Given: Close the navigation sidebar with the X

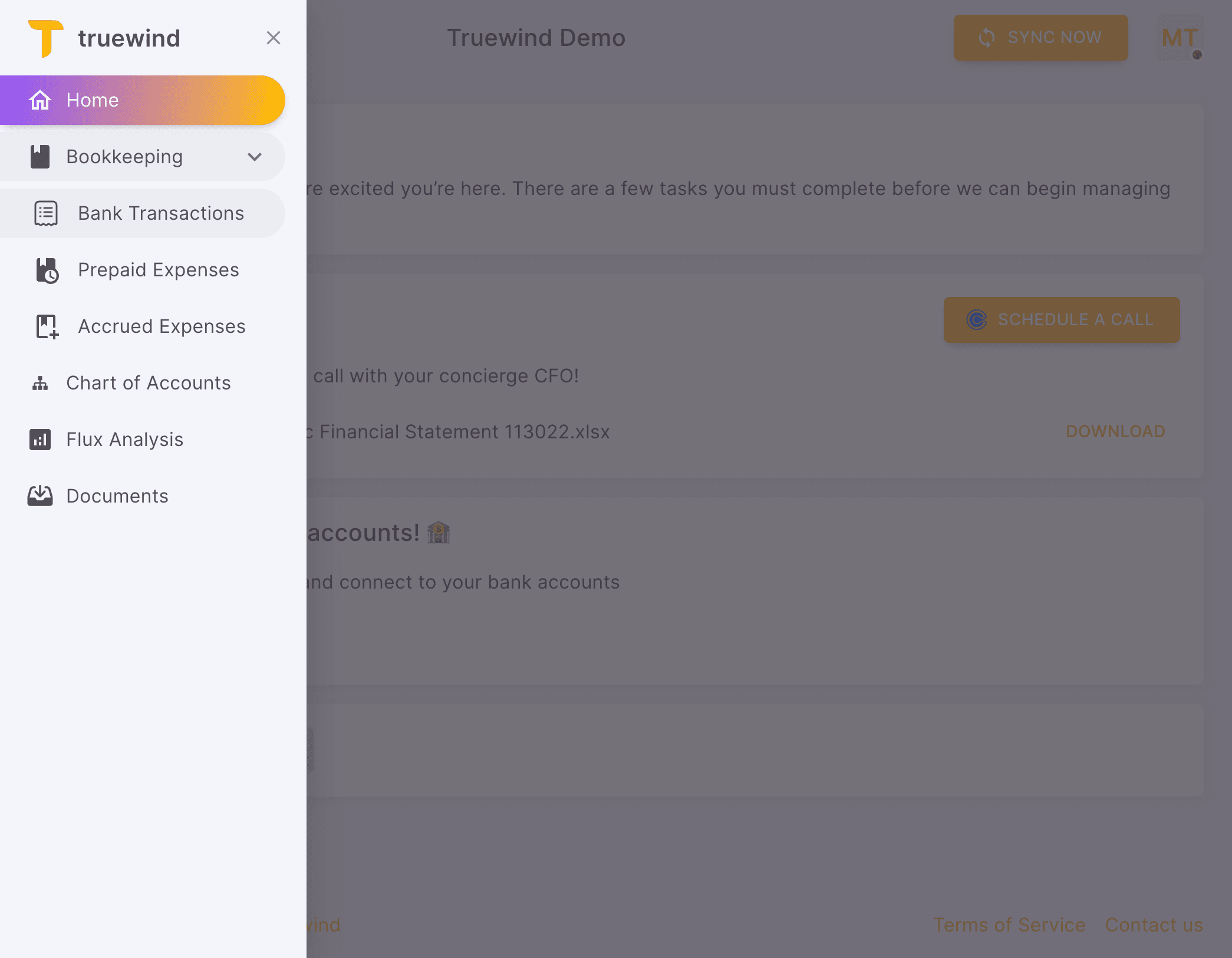Looking at the screenshot, I should click(x=273, y=38).
